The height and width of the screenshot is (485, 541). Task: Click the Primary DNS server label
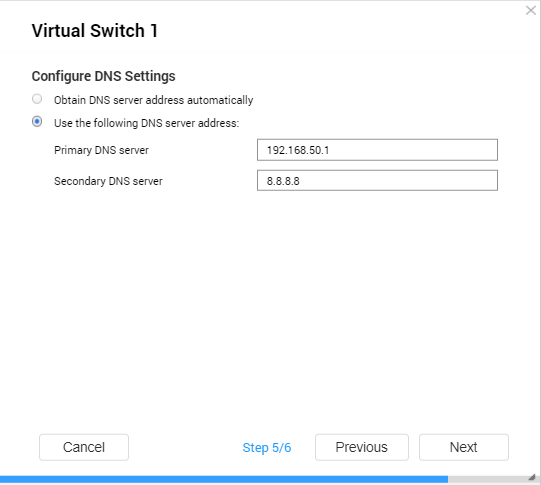point(101,150)
